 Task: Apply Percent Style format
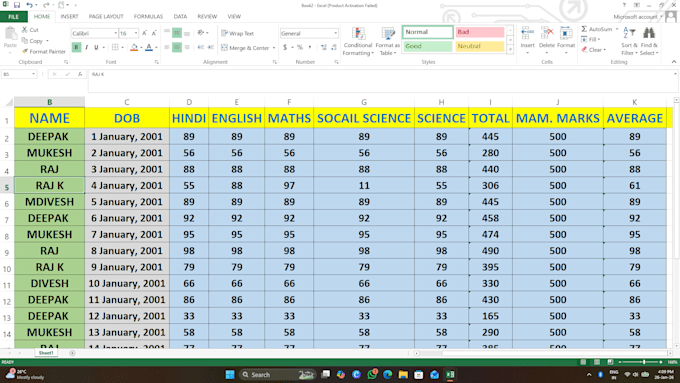coord(300,47)
